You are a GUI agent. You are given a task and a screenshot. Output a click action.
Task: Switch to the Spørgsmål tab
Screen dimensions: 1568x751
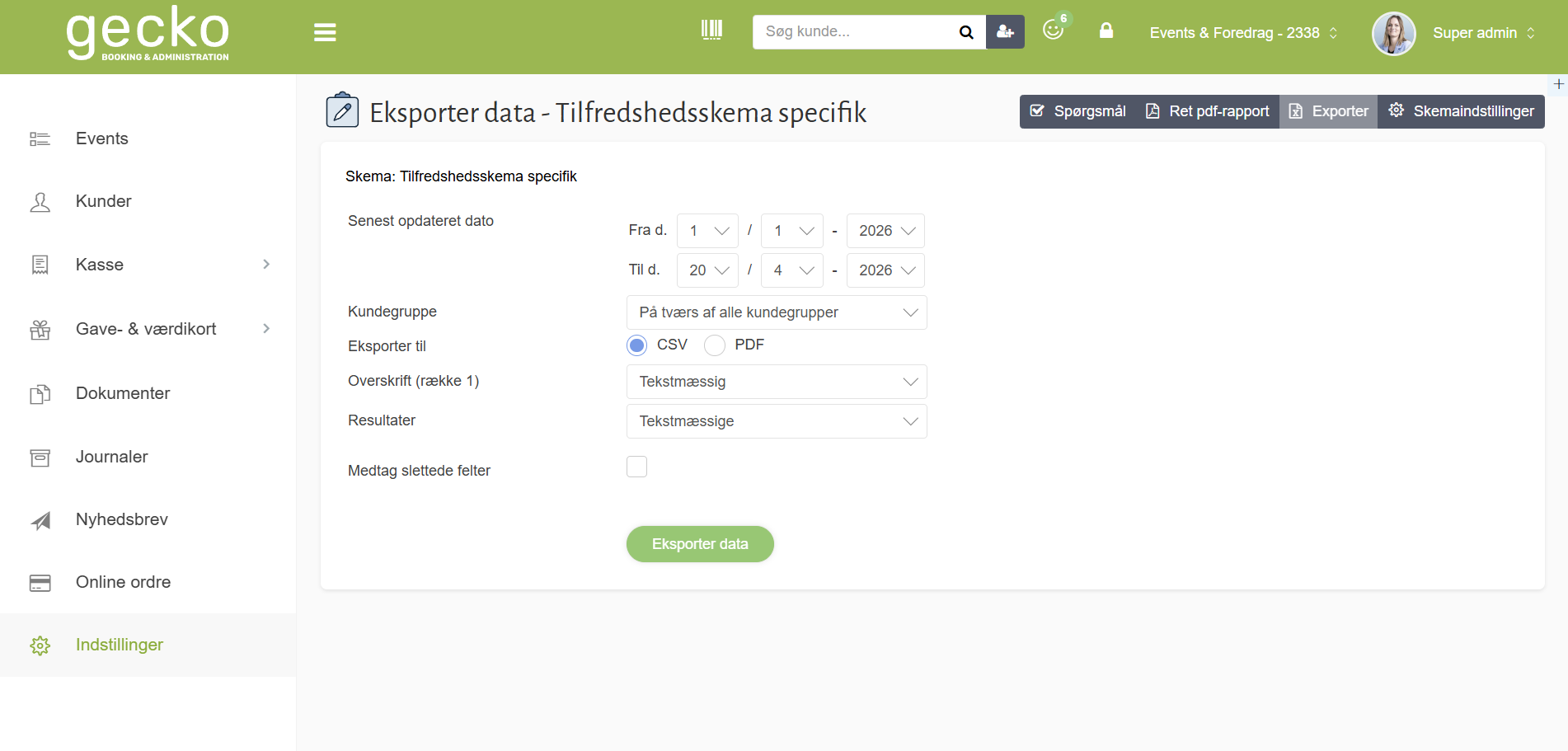[1077, 110]
